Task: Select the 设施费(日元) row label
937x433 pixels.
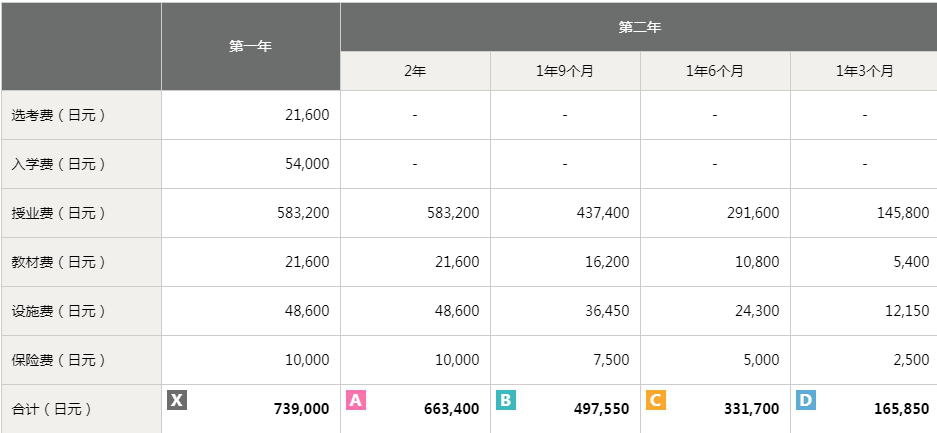Action: (58, 311)
